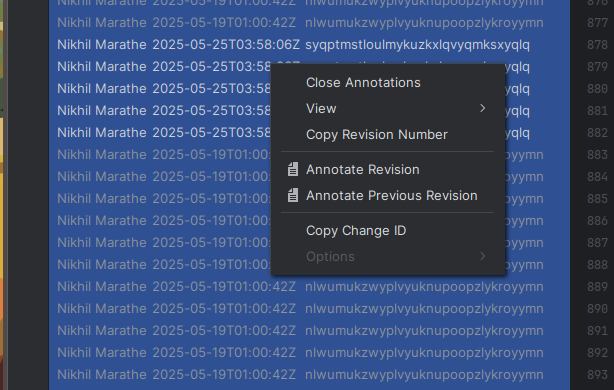Click author Nikhil Marathe on line 890
This screenshot has width=614, height=390.
tap(102, 309)
